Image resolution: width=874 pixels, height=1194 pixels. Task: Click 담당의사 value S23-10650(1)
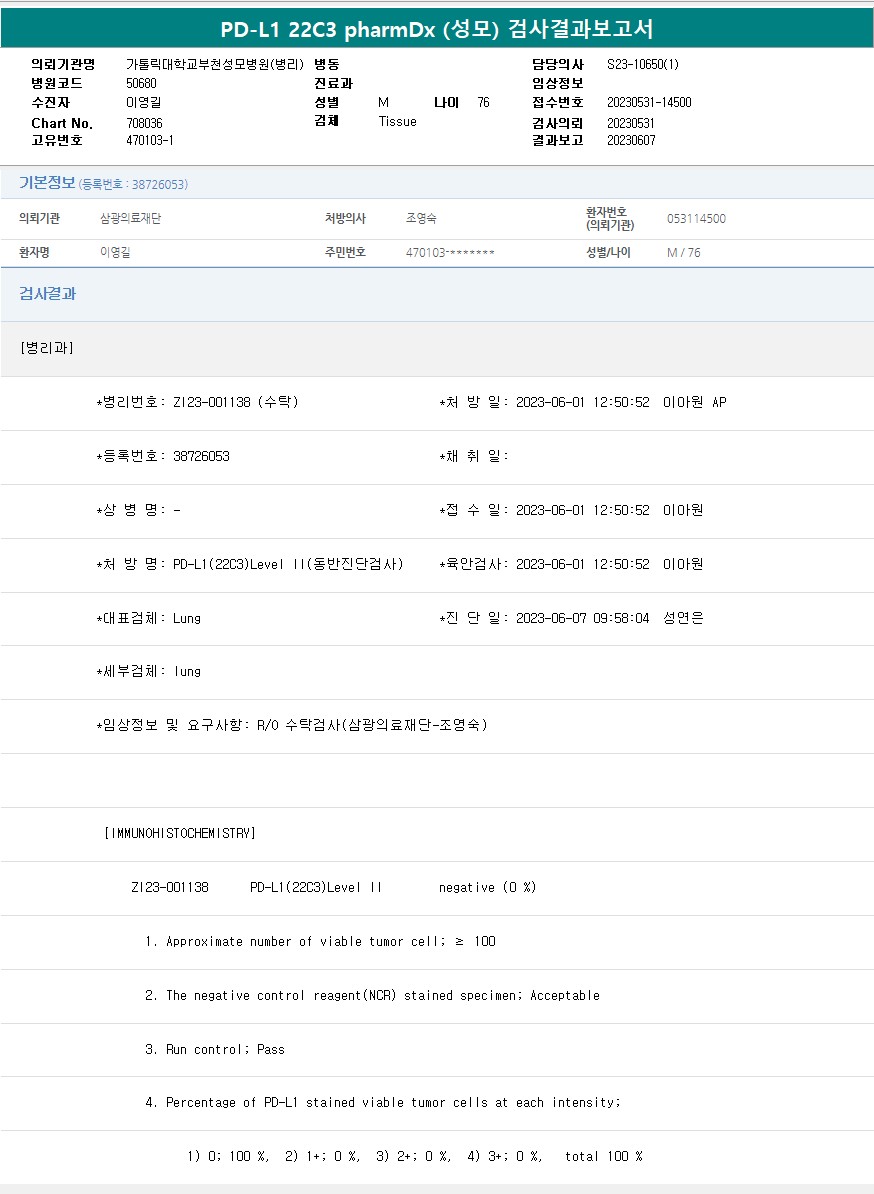point(643,64)
